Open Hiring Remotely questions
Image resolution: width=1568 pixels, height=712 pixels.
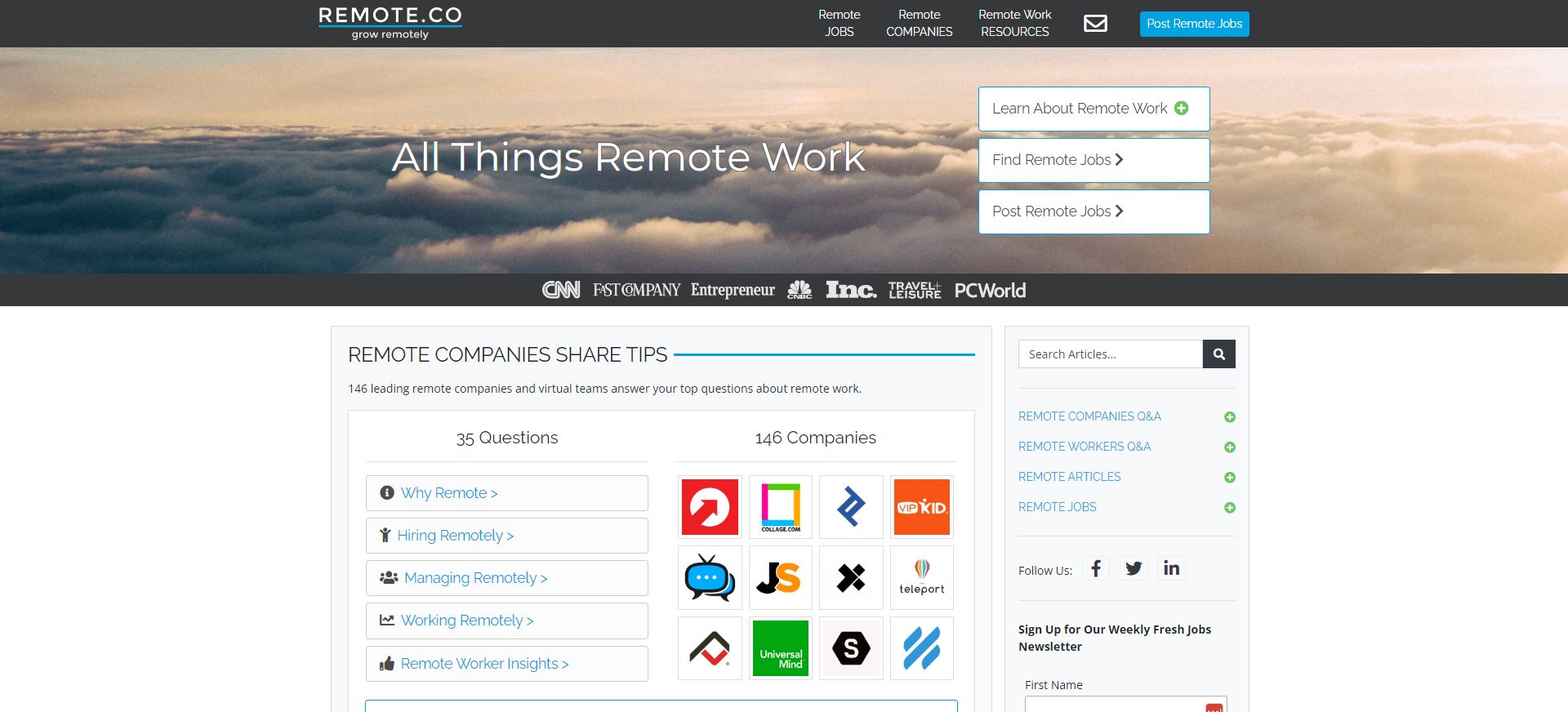click(x=507, y=536)
